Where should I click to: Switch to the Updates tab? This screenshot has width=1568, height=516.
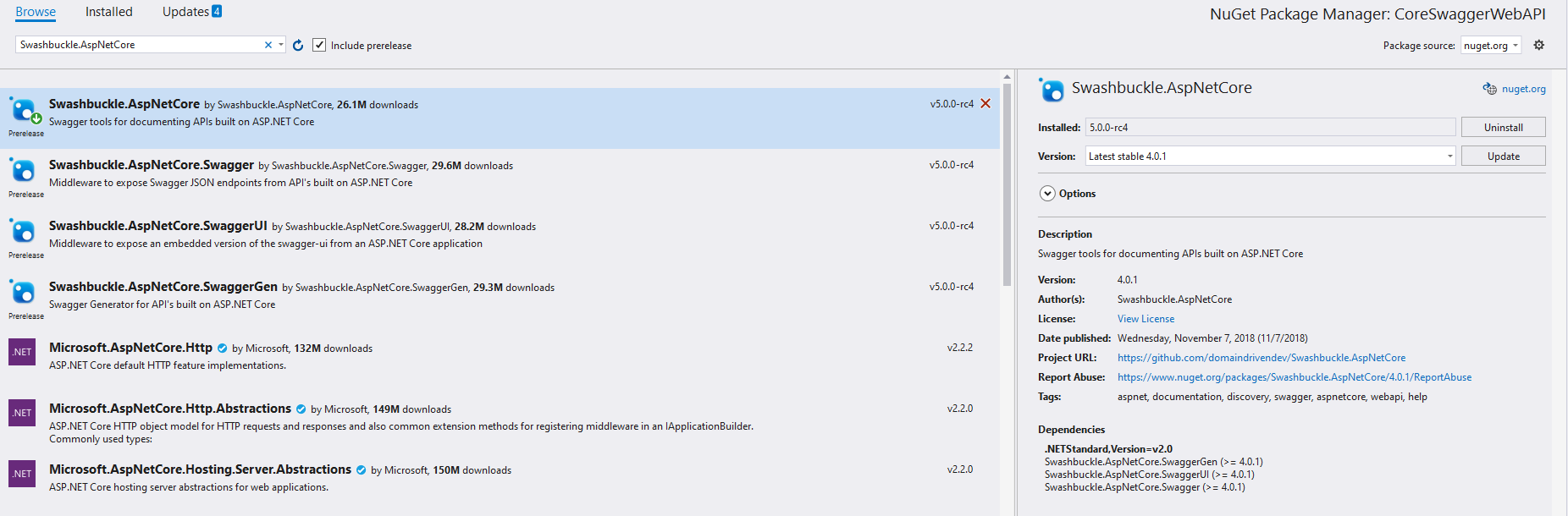pyautogui.click(x=185, y=12)
